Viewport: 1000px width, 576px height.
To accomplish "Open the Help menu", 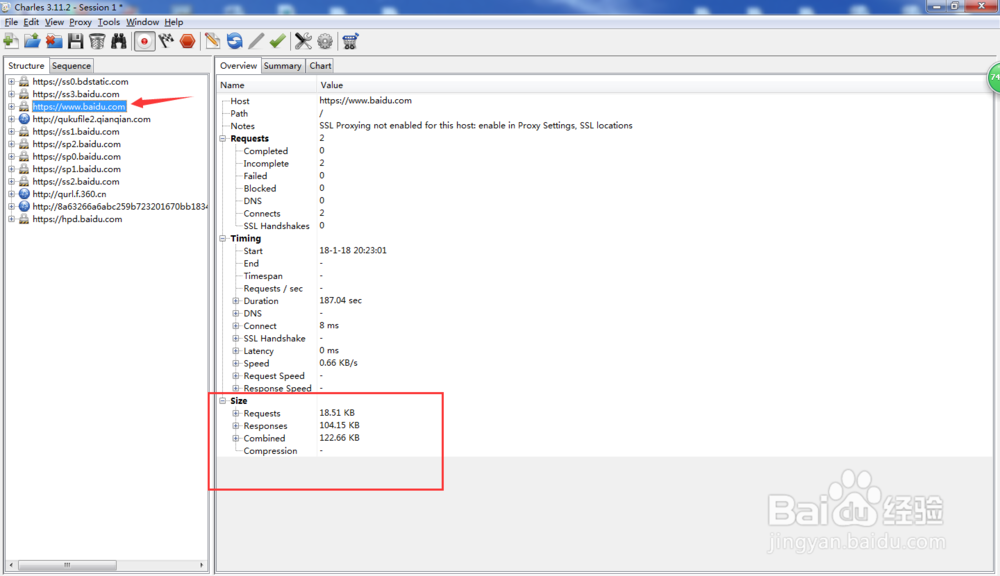I will coord(173,22).
